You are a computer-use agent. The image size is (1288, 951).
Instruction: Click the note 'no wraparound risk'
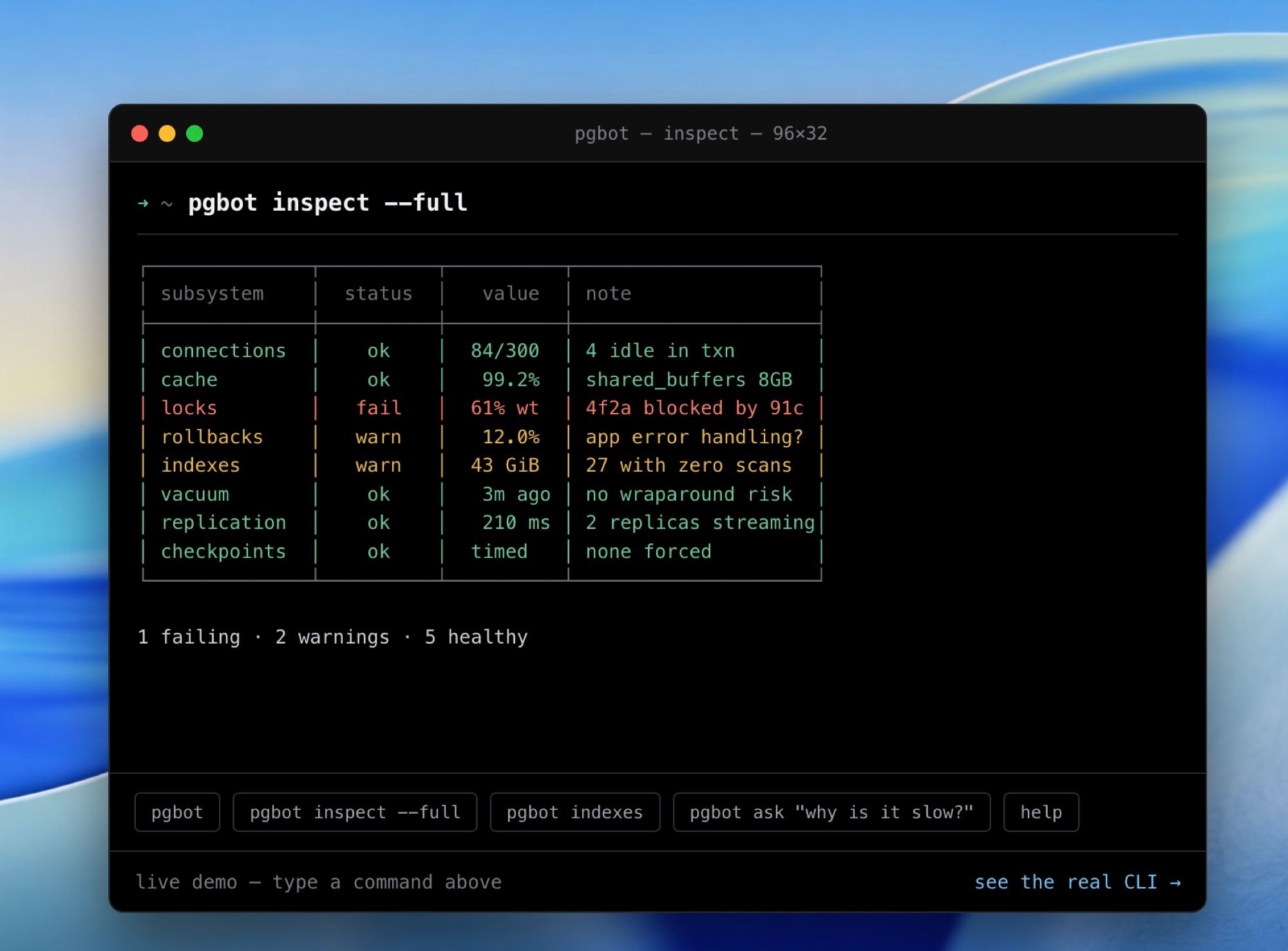click(x=689, y=494)
